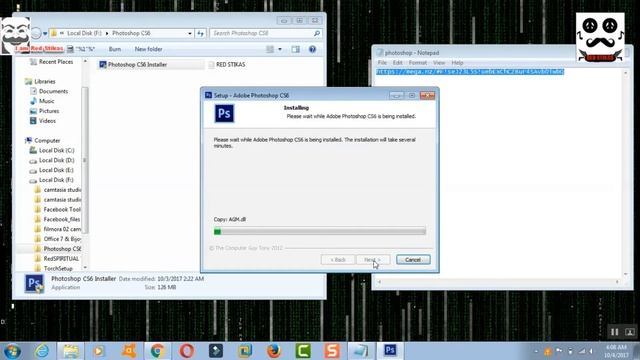This screenshot has width=640, height=360.
Task: Open Help menu in Notepad
Action: (457, 63)
